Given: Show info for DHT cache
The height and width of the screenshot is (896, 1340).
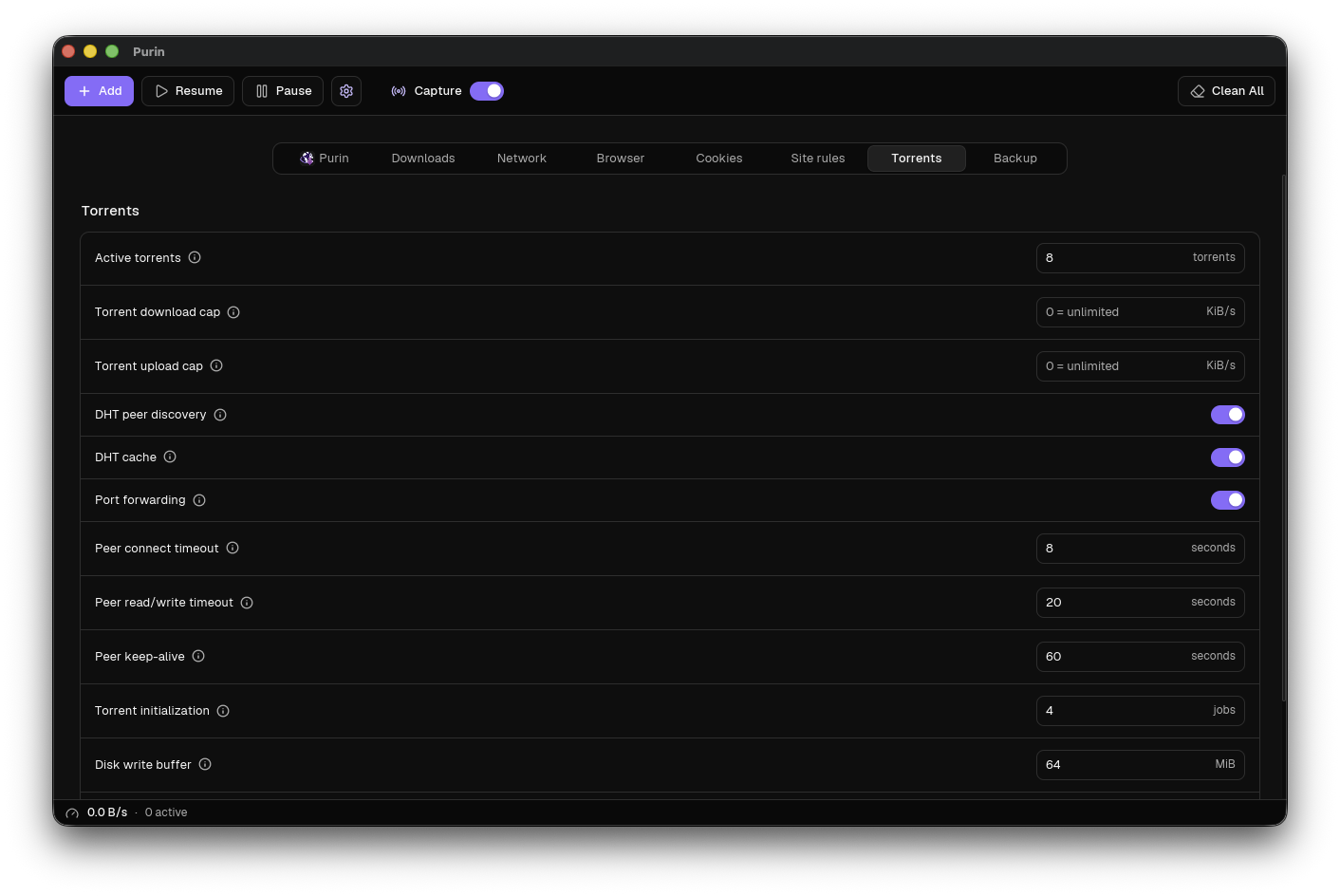Looking at the screenshot, I should tap(170, 457).
